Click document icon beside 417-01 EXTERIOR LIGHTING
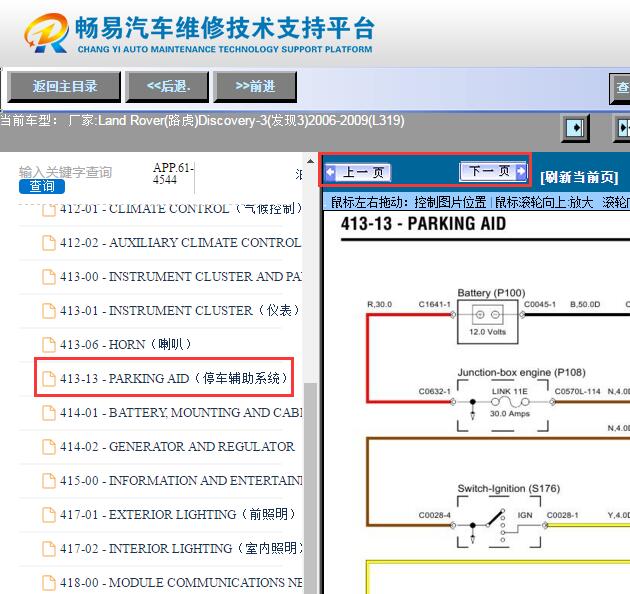 49,515
